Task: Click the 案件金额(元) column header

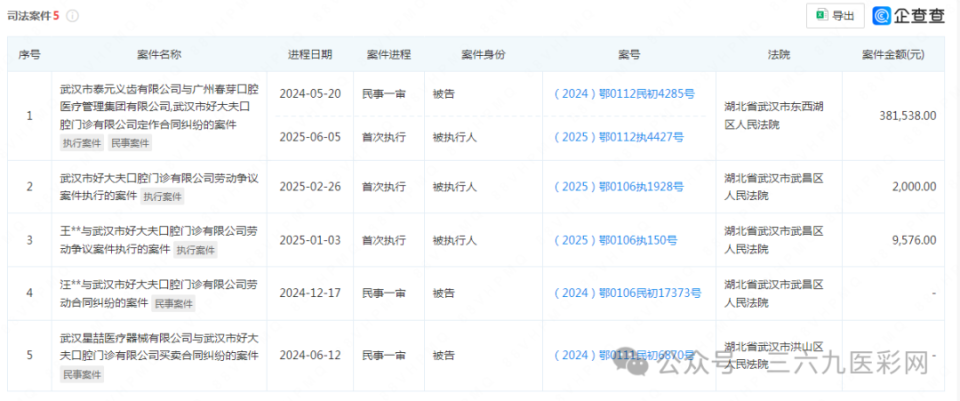Action: 893,54
